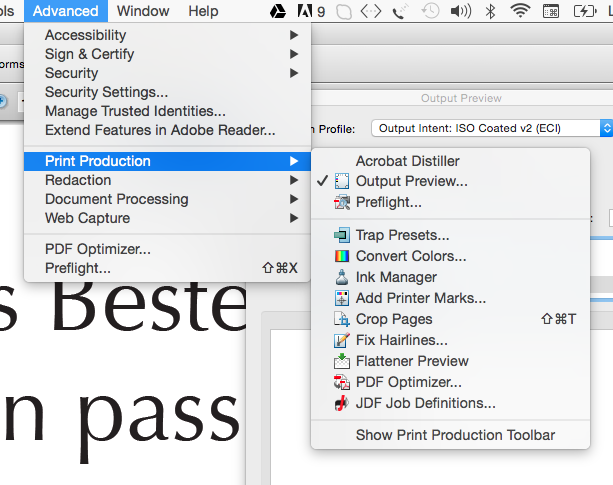
Task: Click the JDF Job Definitions... label
Action: (x=426, y=403)
